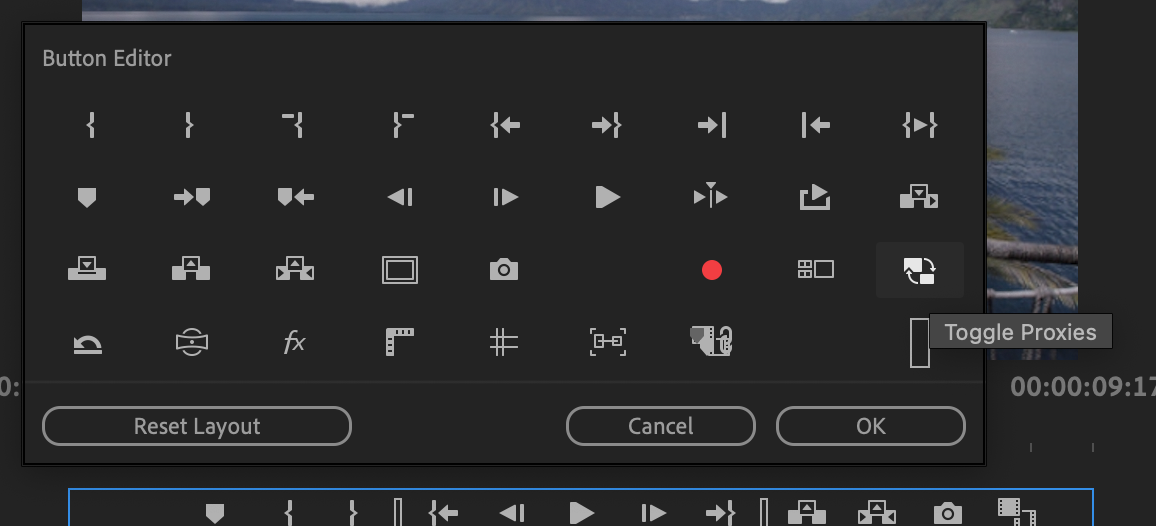Choose the Global FX Mute fx icon

click(x=294, y=342)
